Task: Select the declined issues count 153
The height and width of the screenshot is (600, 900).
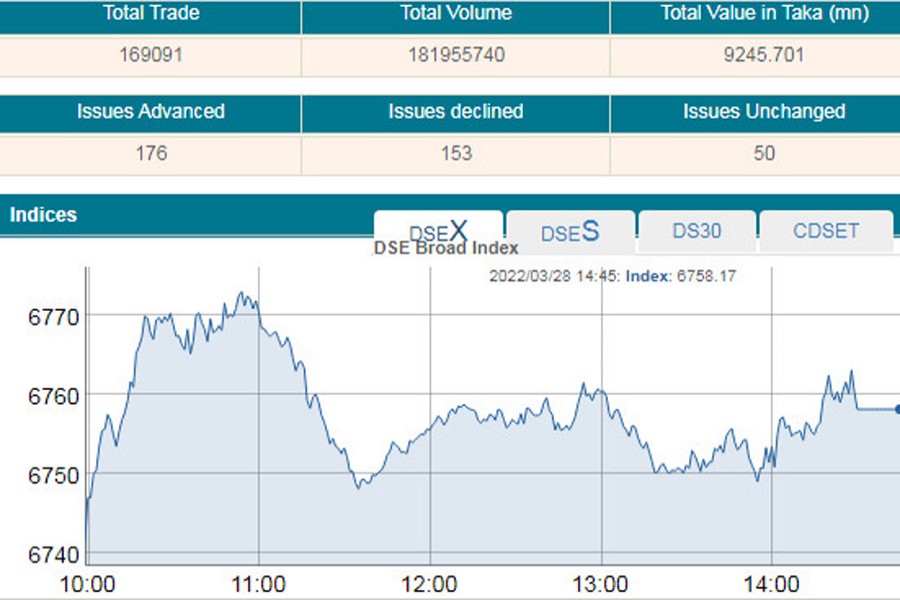Action: [455, 153]
